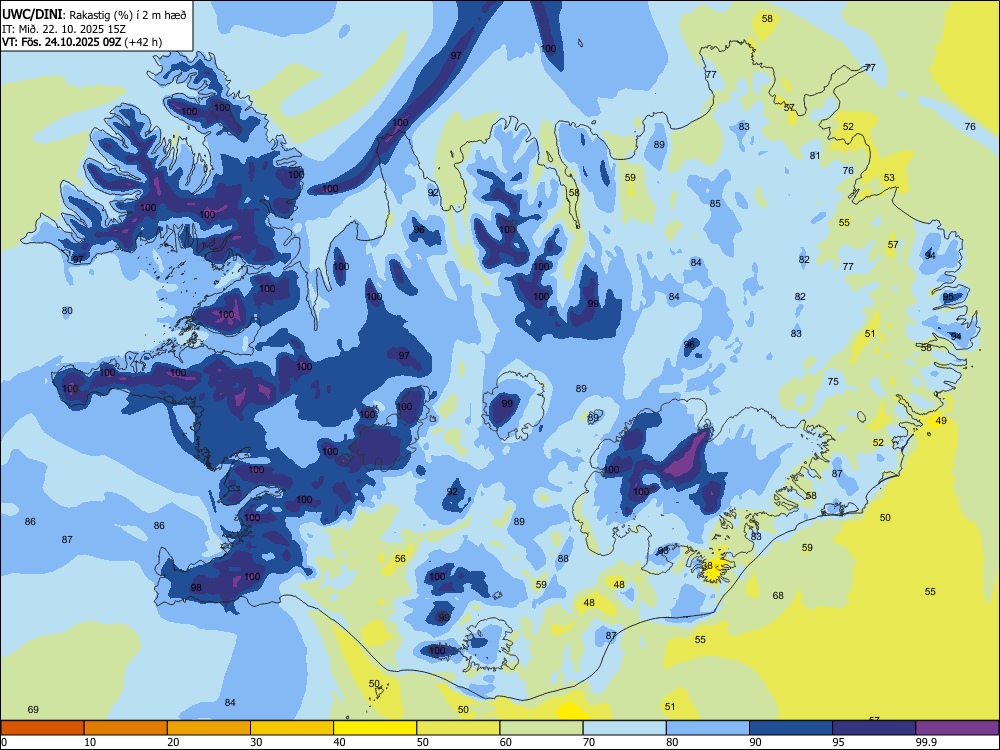Click the '10' legend scale label
Screen dimensions: 1000x750
coord(90,742)
